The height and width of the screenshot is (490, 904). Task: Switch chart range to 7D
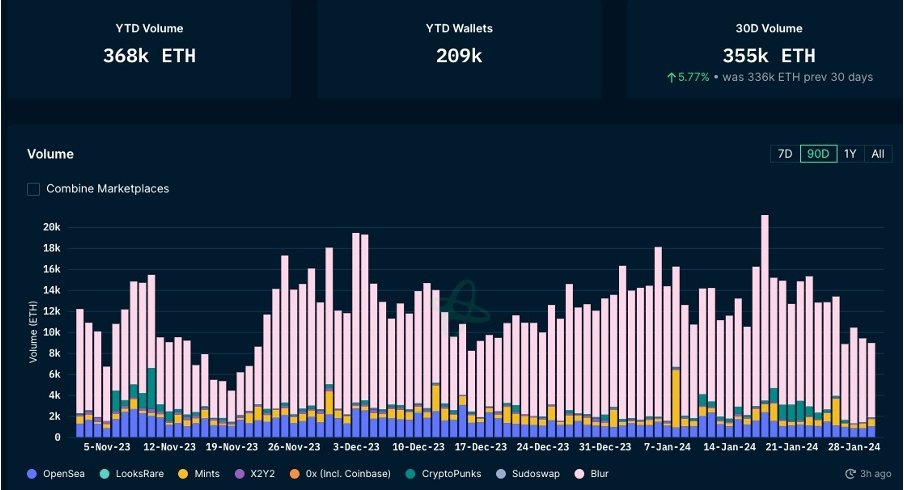point(785,154)
